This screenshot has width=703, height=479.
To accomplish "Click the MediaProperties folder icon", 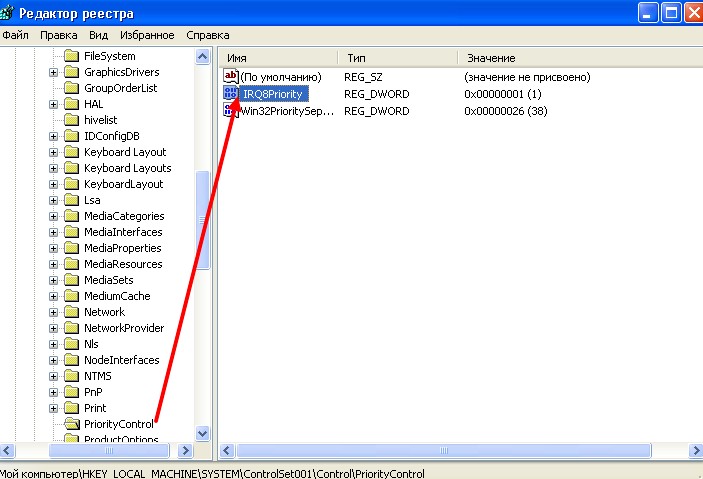I will click(x=71, y=248).
